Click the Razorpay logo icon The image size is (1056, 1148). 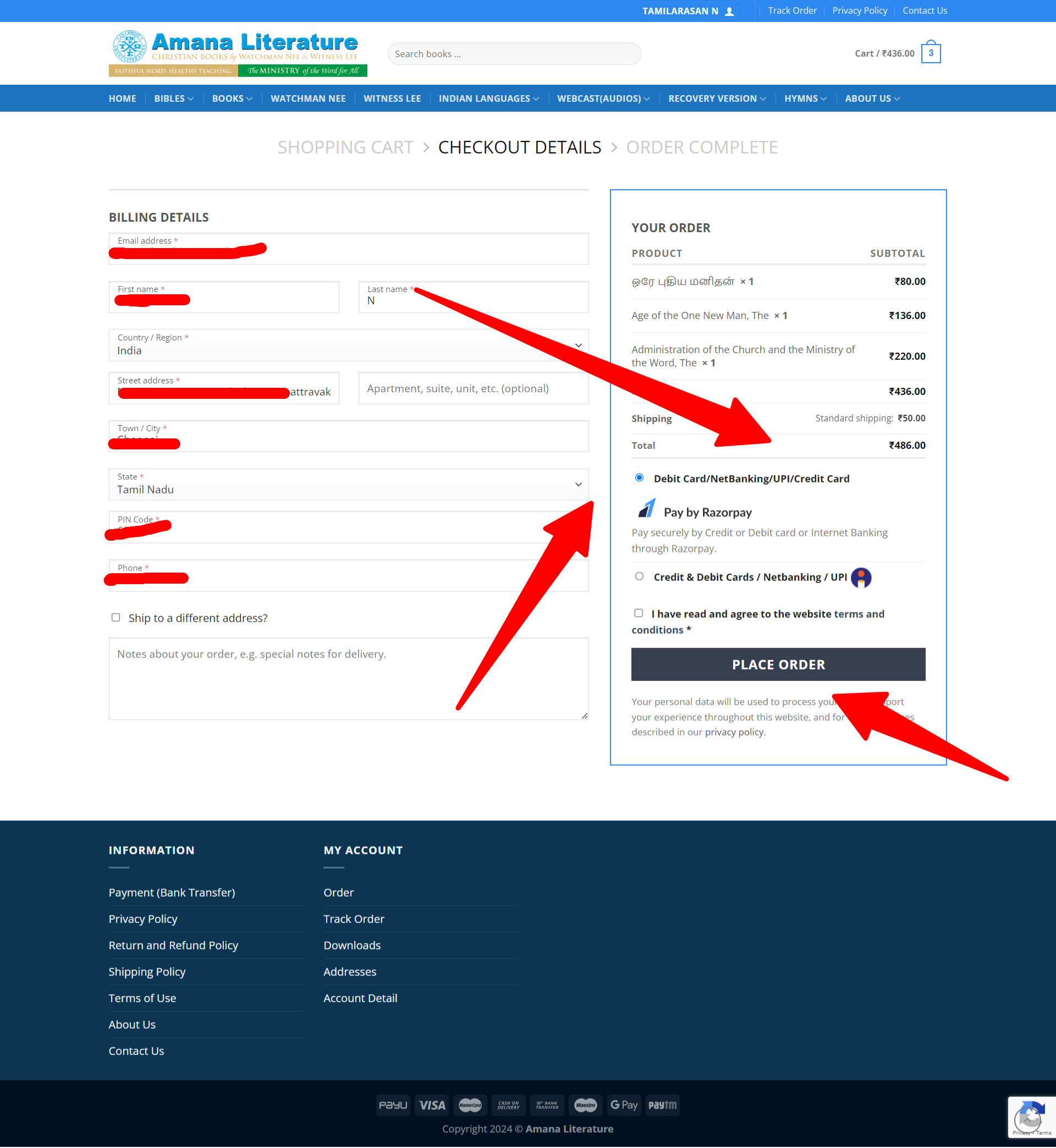point(646,507)
